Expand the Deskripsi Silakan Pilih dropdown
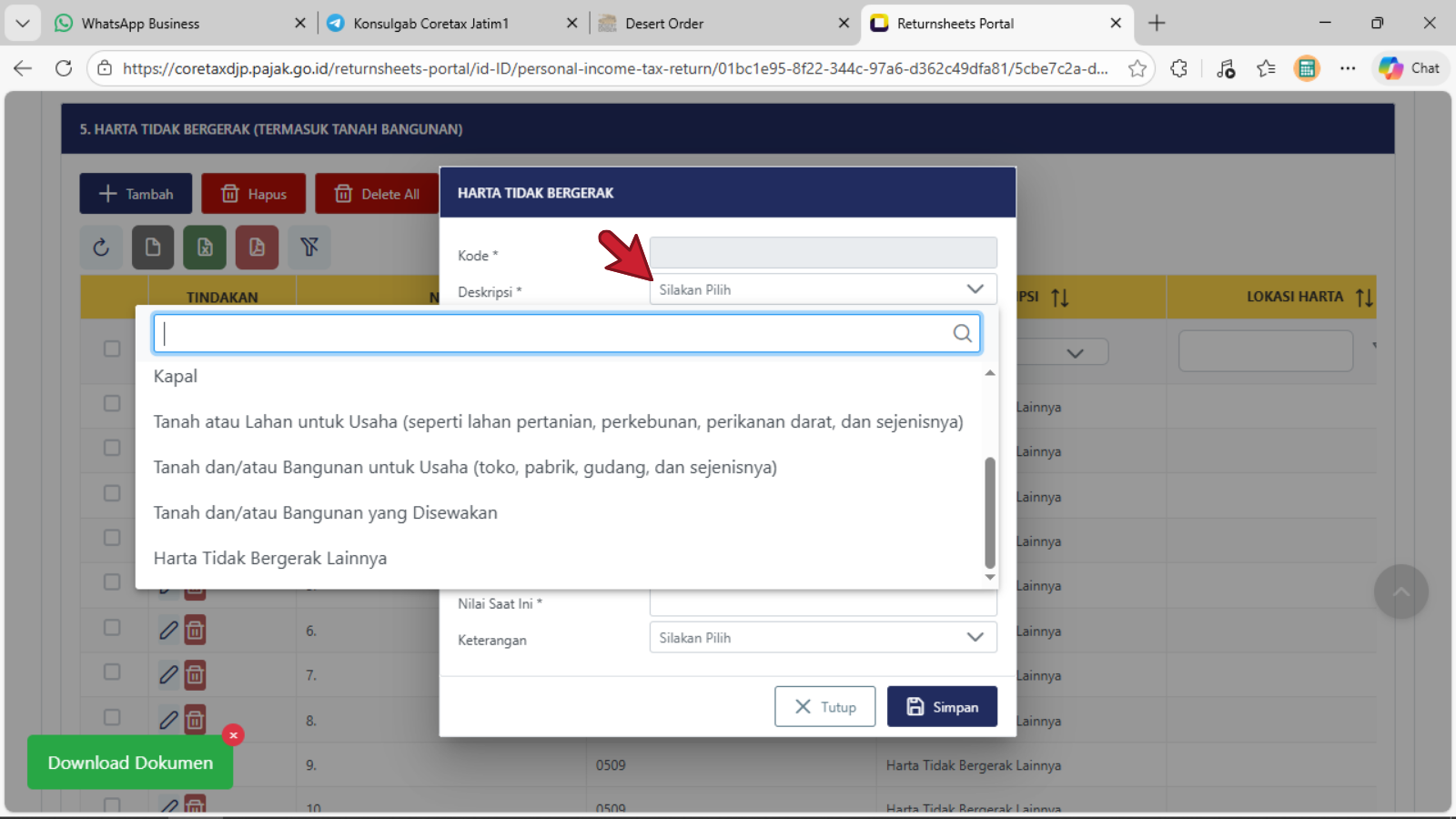This screenshot has width=1456, height=819. click(823, 289)
